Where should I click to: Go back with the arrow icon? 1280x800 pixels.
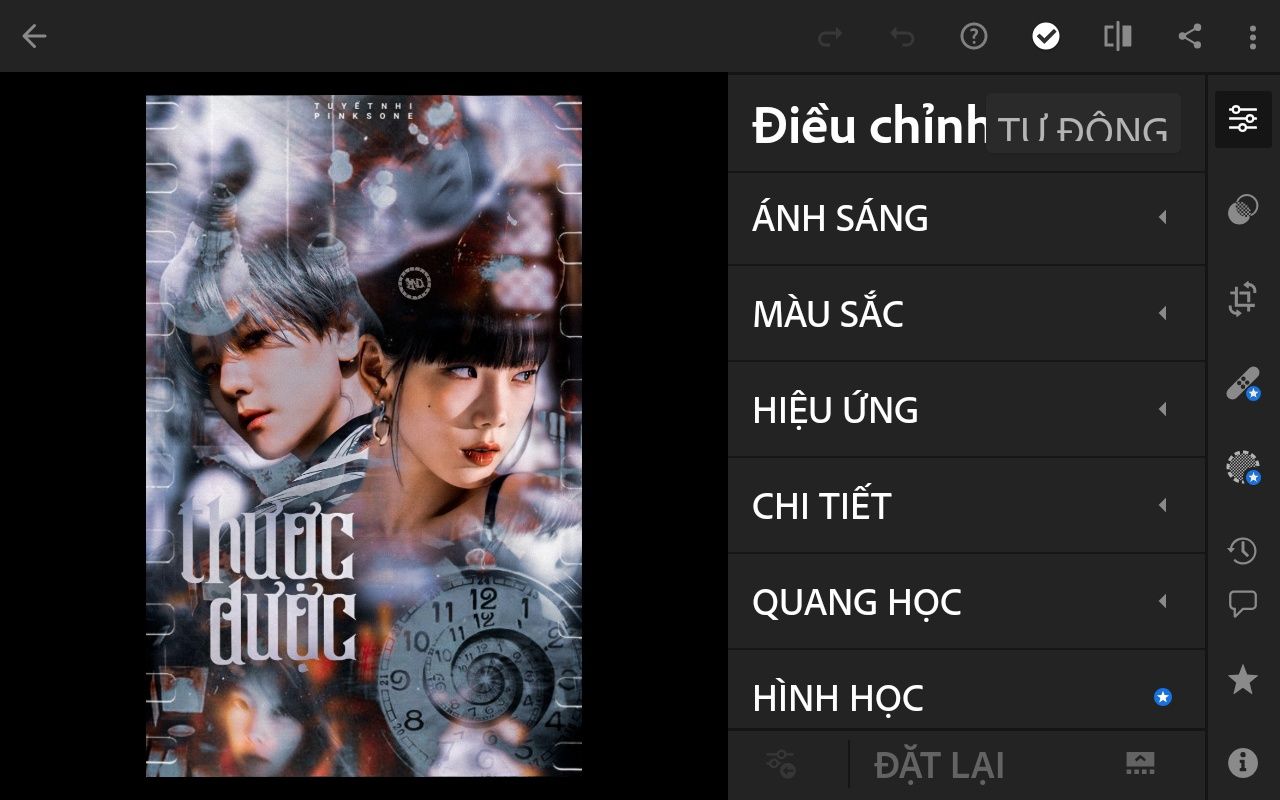34,37
